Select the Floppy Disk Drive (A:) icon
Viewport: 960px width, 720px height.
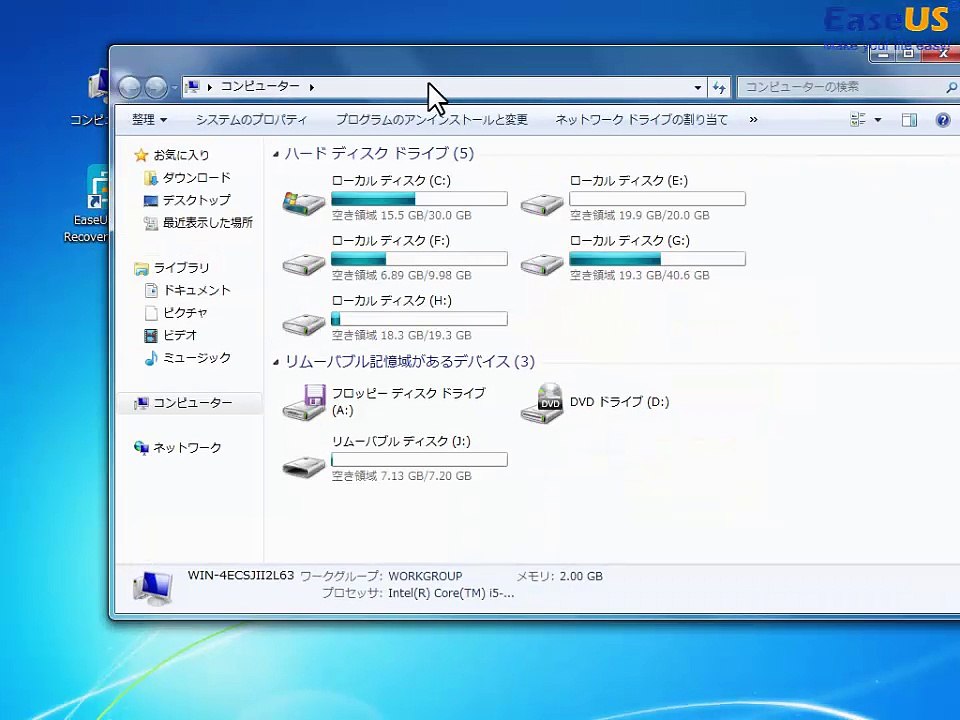click(x=305, y=402)
